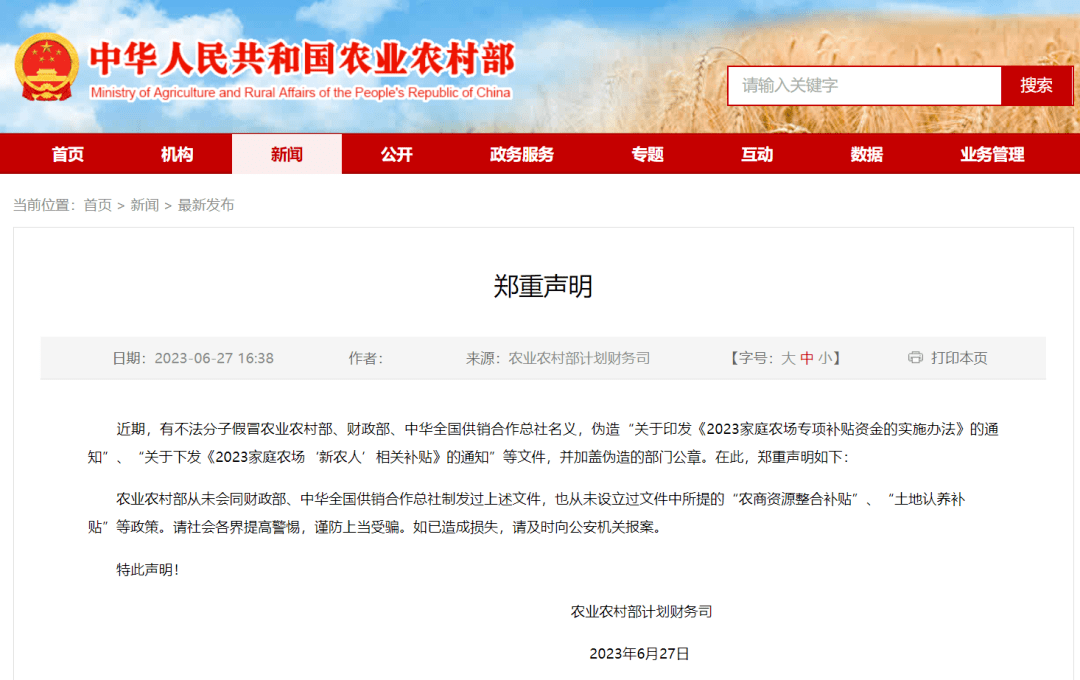Click the national emblem logo
The height and width of the screenshot is (680, 1080).
pos(46,68)
